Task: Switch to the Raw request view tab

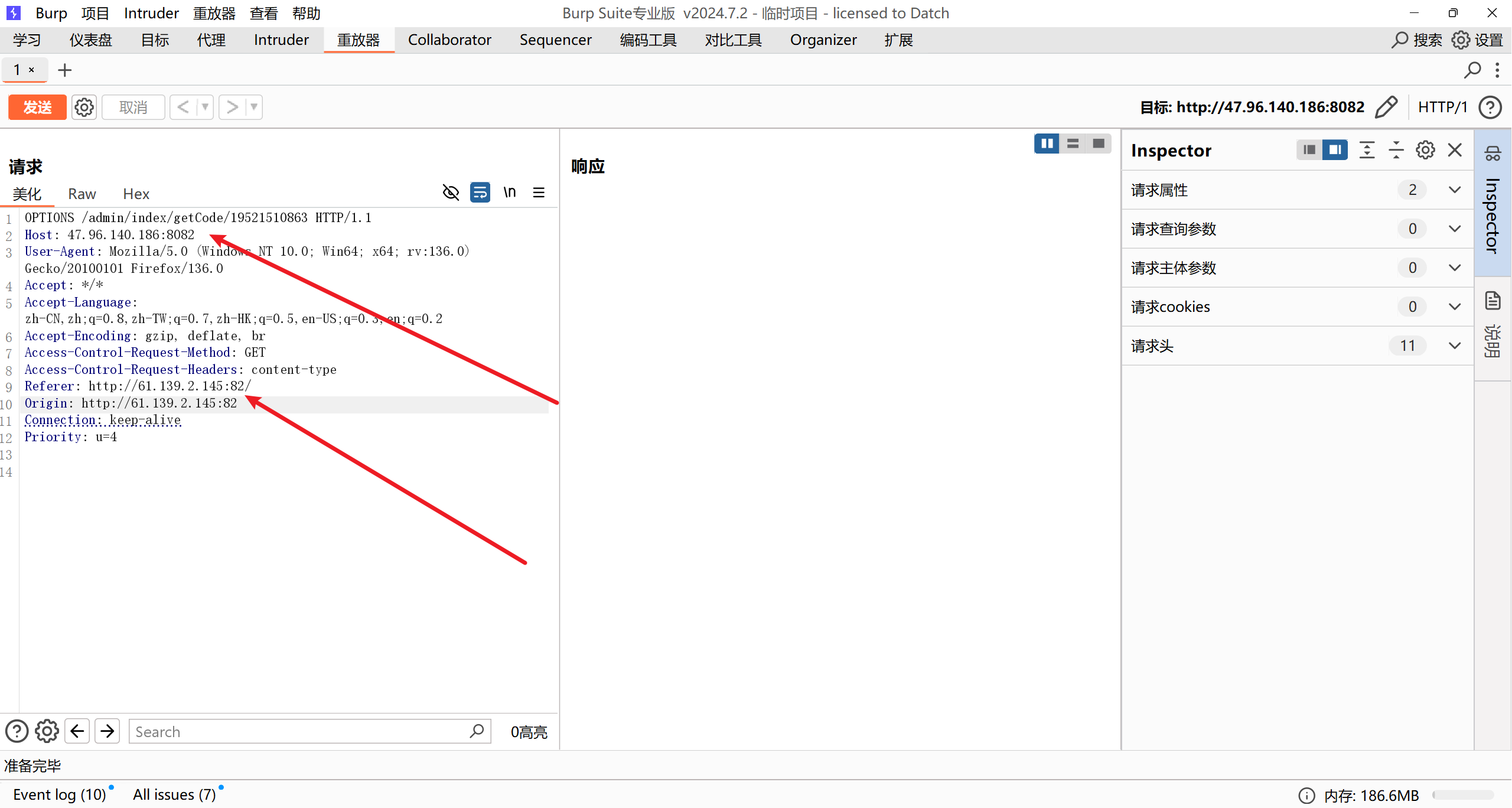Action: pos(82,194)
